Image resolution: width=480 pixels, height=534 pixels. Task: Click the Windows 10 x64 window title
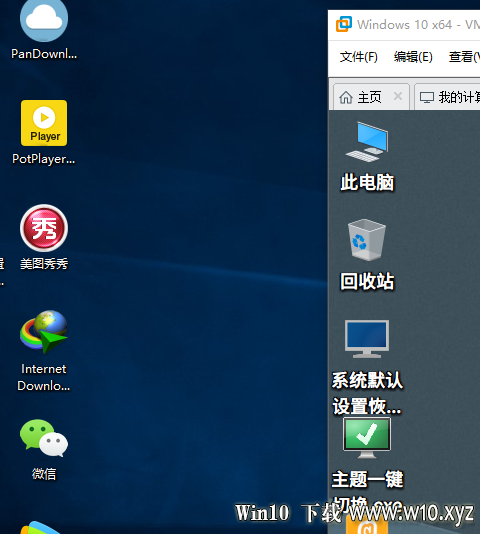(418, 25)
